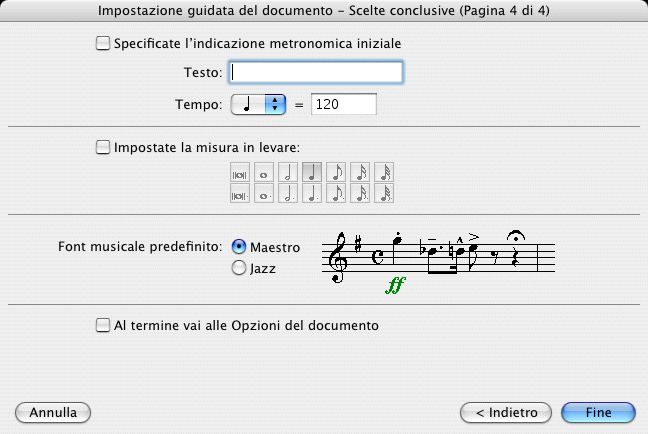Open the Tempo note value dropdown
This screenshot has width=648, height=434.
(x=259, y=104)
